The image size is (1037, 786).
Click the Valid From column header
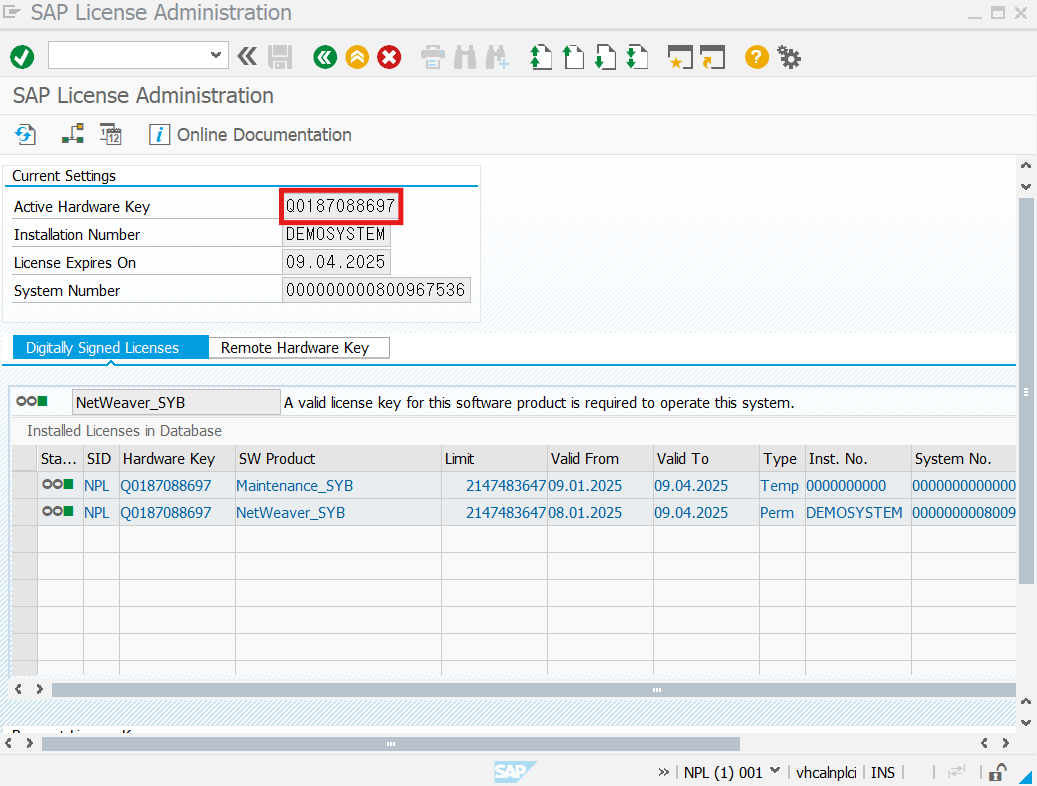600,458
